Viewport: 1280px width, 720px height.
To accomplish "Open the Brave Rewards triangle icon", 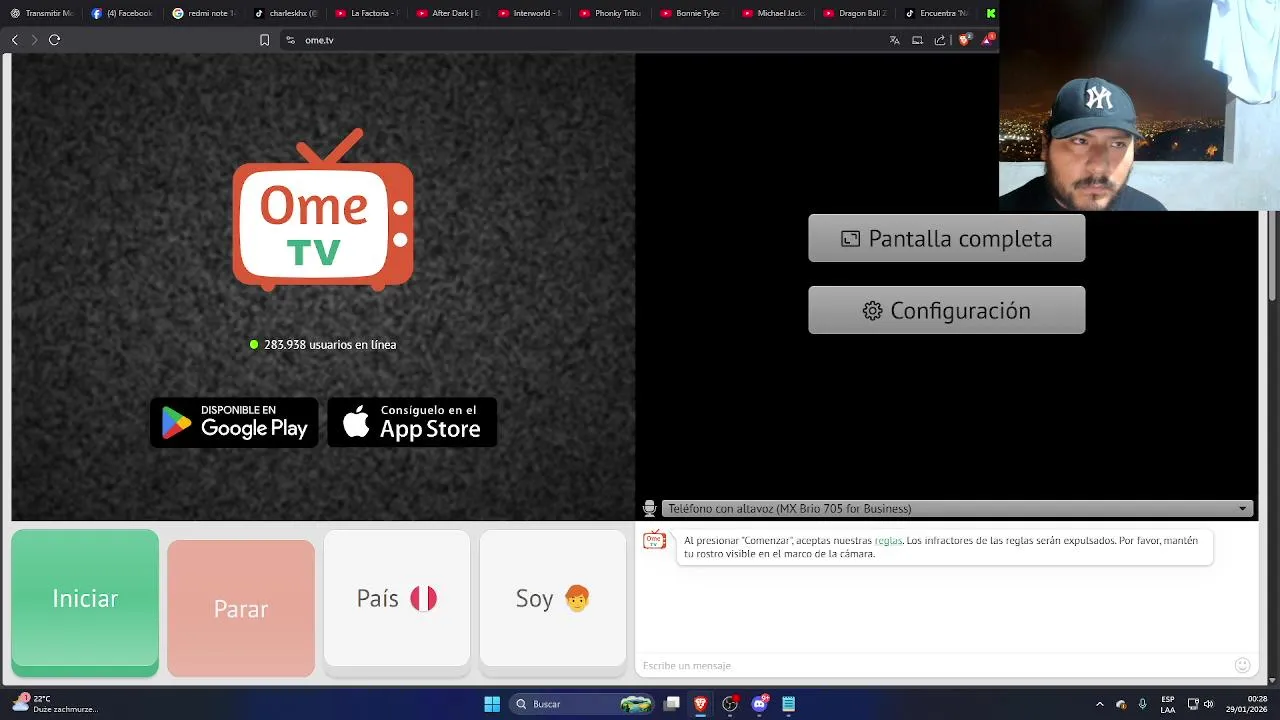I will click(987, 40).
